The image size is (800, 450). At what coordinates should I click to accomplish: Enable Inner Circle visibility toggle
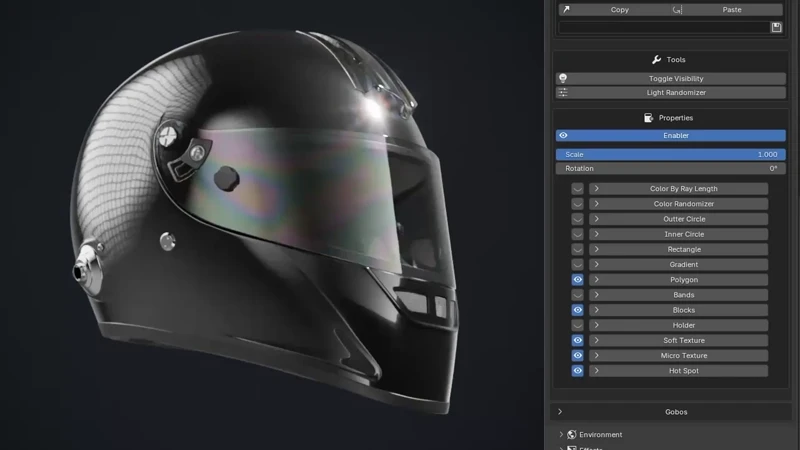click(578, 234)
